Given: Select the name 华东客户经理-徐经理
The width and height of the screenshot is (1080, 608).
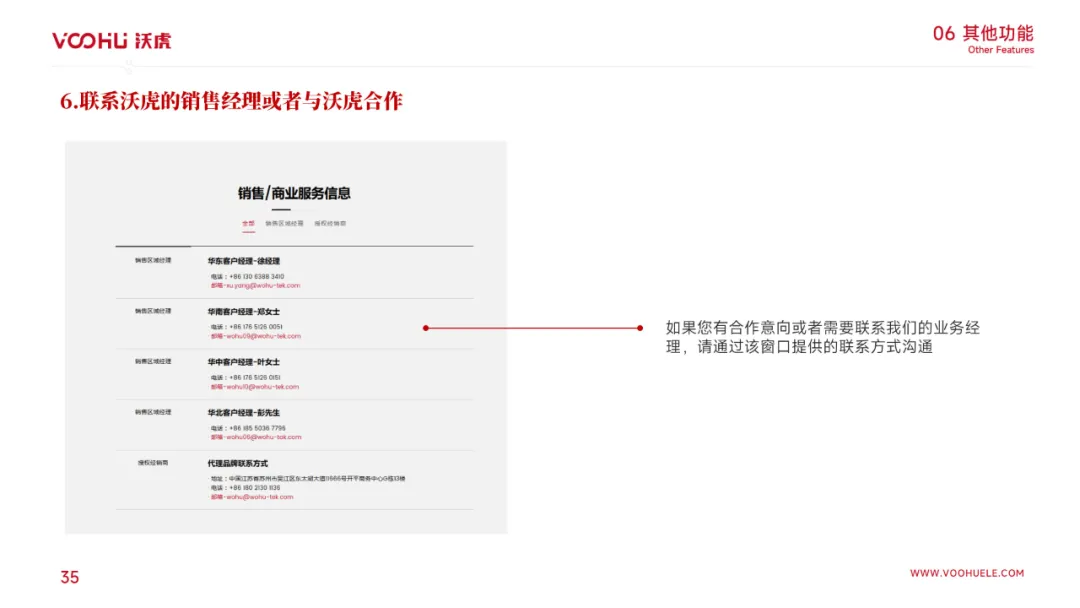Looking at the screenshot, I should 244,262.
